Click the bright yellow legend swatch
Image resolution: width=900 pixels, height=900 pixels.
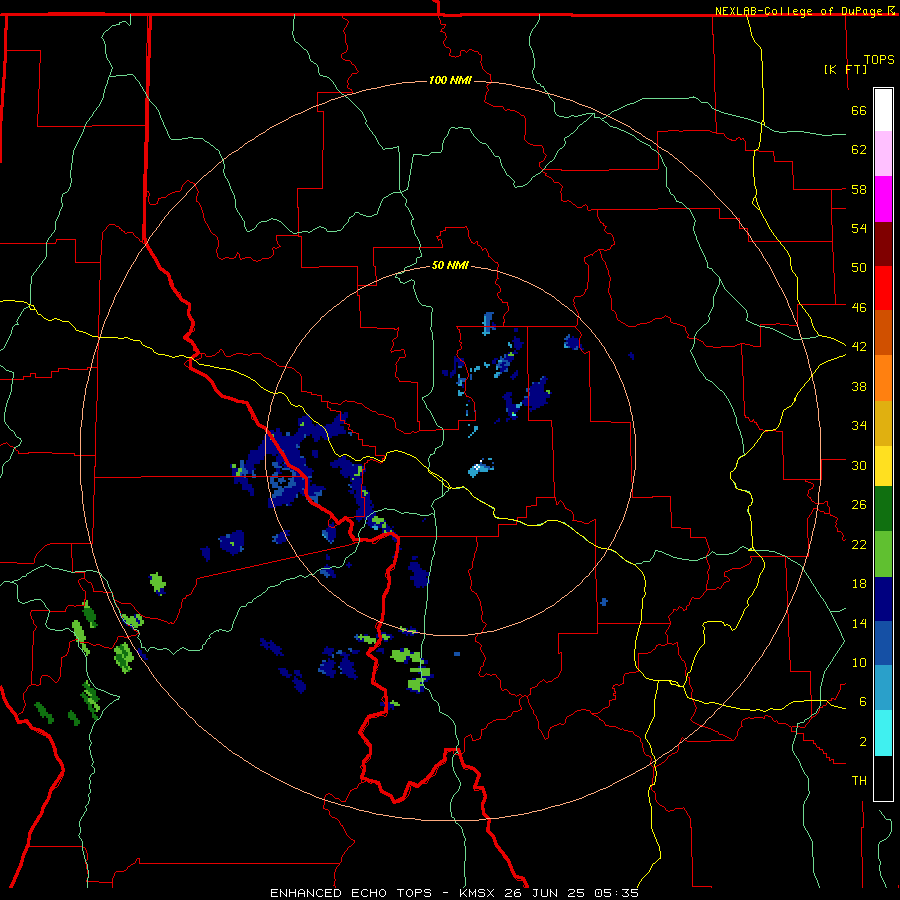(883, 466)
